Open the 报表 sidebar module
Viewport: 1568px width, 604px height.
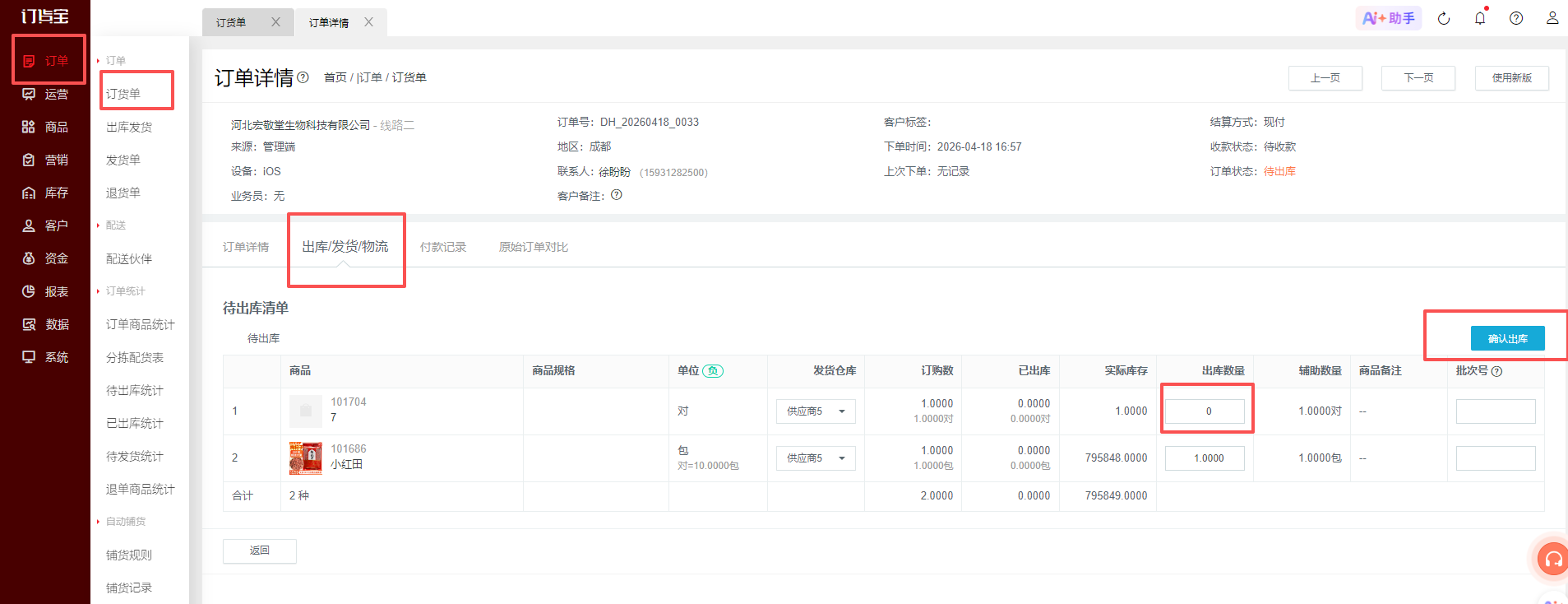pyautogui.click(x=46, y=291)
